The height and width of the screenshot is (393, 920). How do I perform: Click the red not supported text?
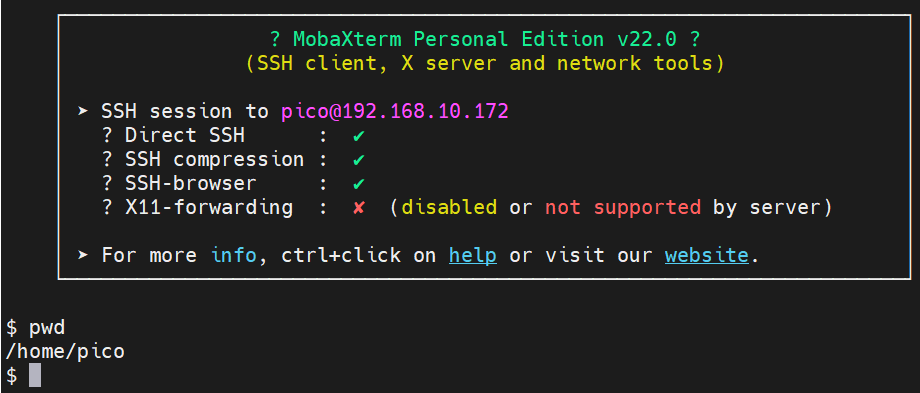pyautogui.click(x=623, y=208)
